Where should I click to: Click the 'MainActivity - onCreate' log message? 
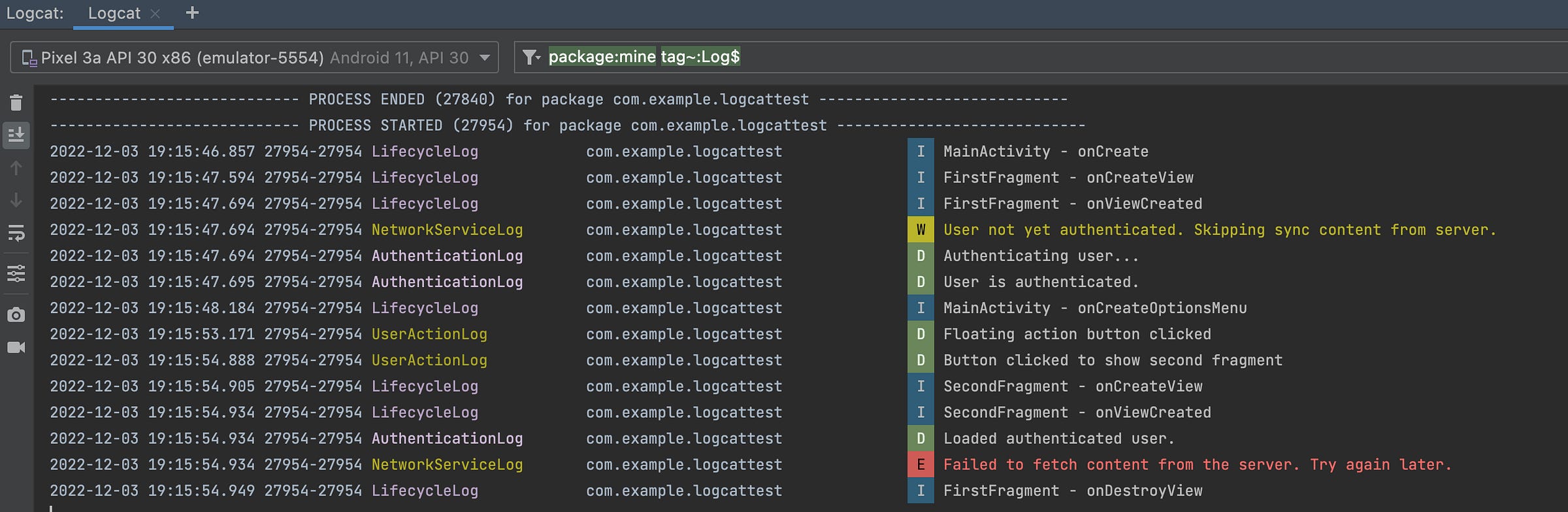(x=1045, y=152)
